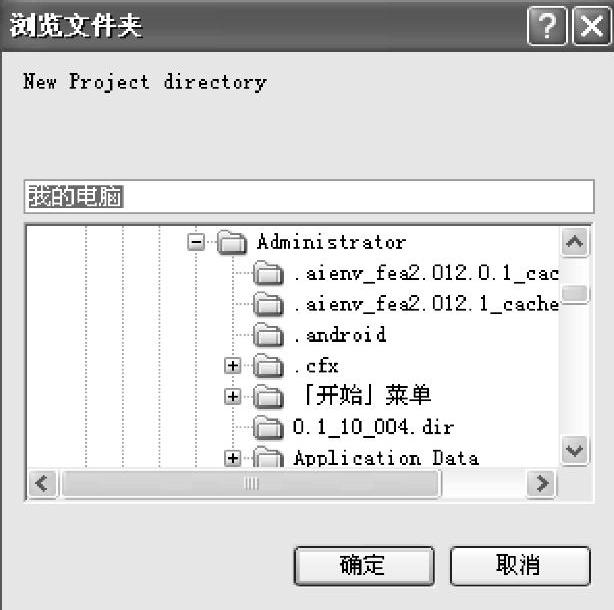Image resolution: width=614 pixels, height=610 pixels.
Task: Click the Administrator folder icon
Action: tap(232, 242)
